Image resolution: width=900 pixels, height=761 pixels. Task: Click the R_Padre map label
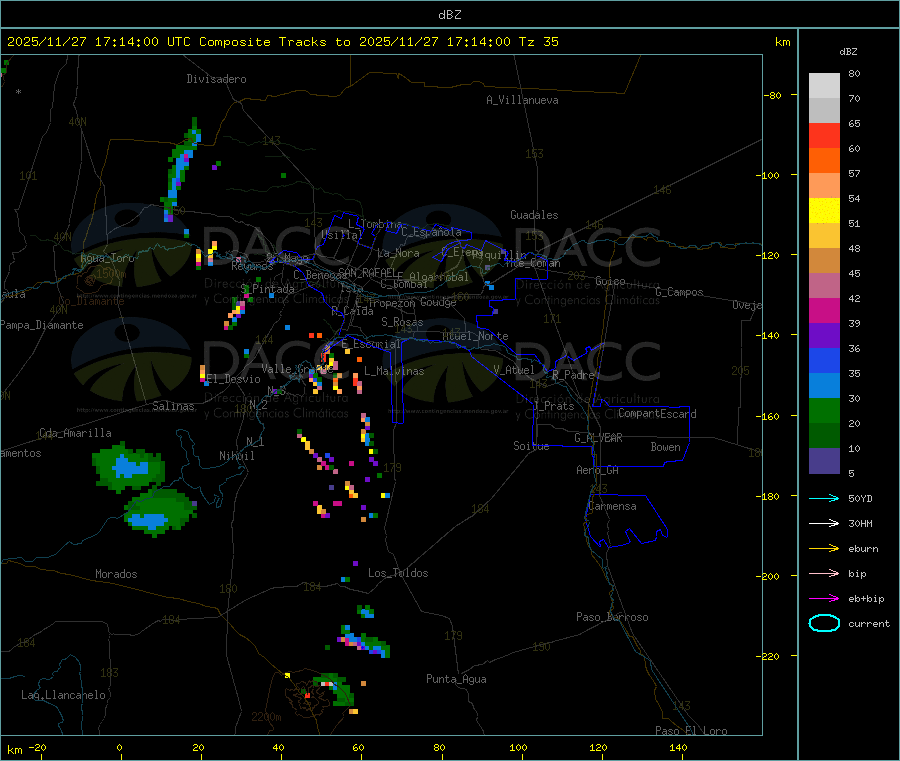point(573,375)
